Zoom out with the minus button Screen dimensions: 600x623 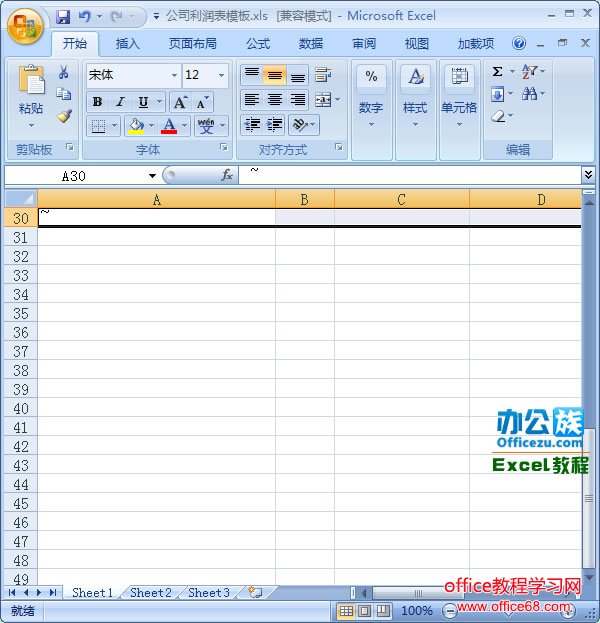(449, 611)
